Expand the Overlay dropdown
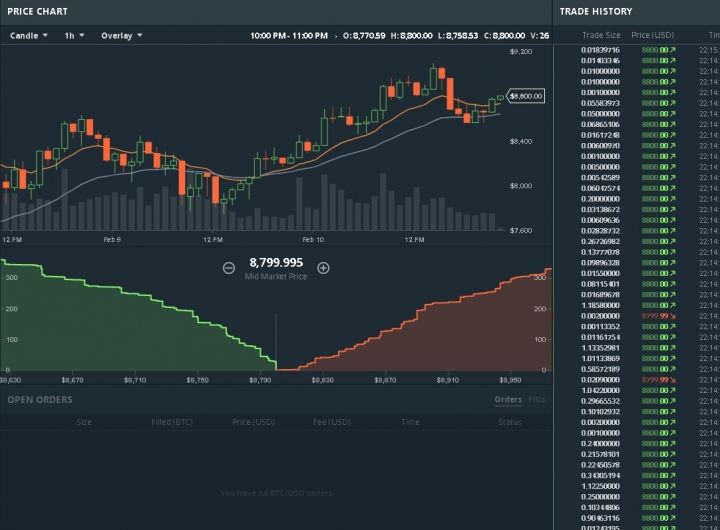Viewport: 720px width, 530px height. pos(122,35)
